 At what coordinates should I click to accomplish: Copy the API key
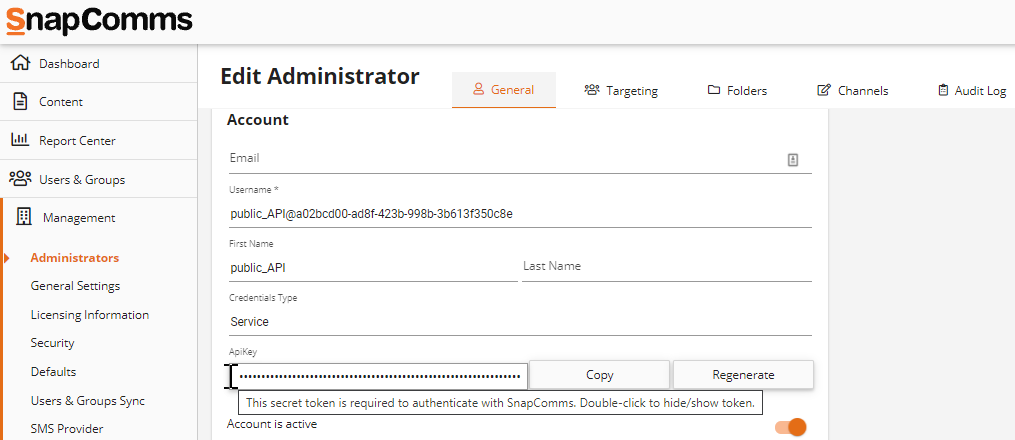[599, 375]
